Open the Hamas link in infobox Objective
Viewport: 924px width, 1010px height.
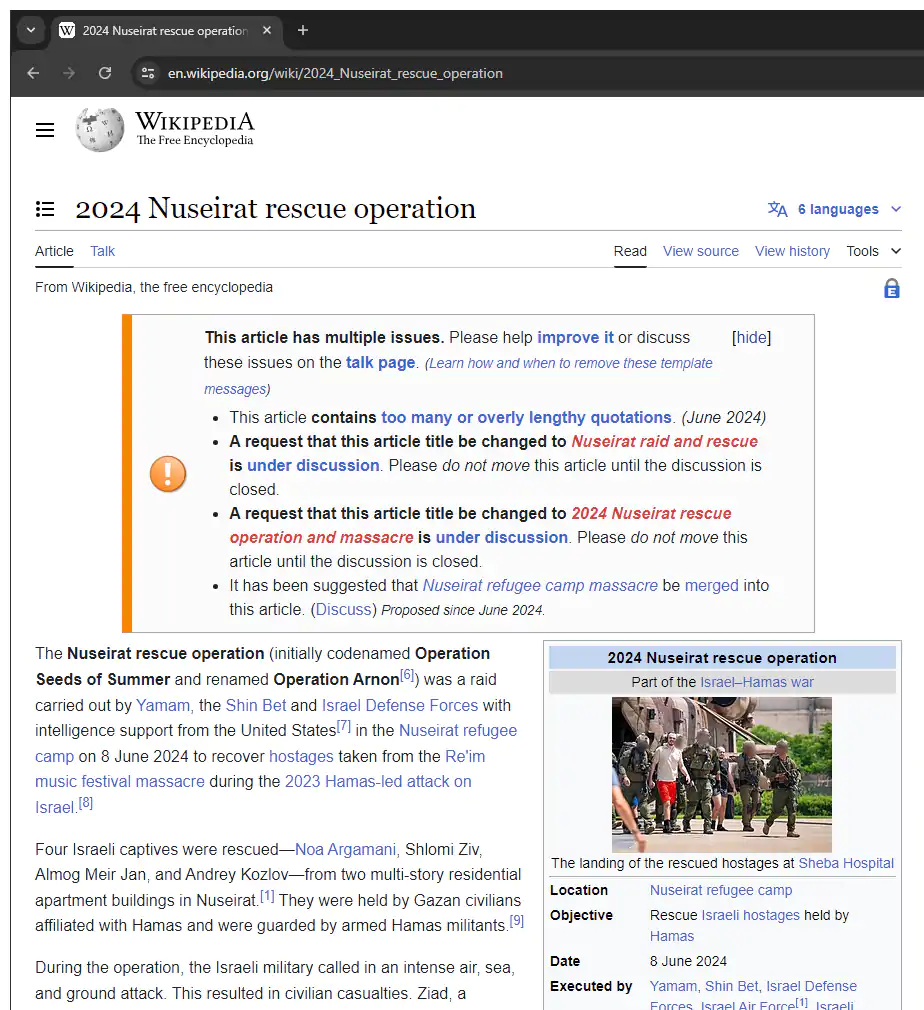[x=672, y=936]
